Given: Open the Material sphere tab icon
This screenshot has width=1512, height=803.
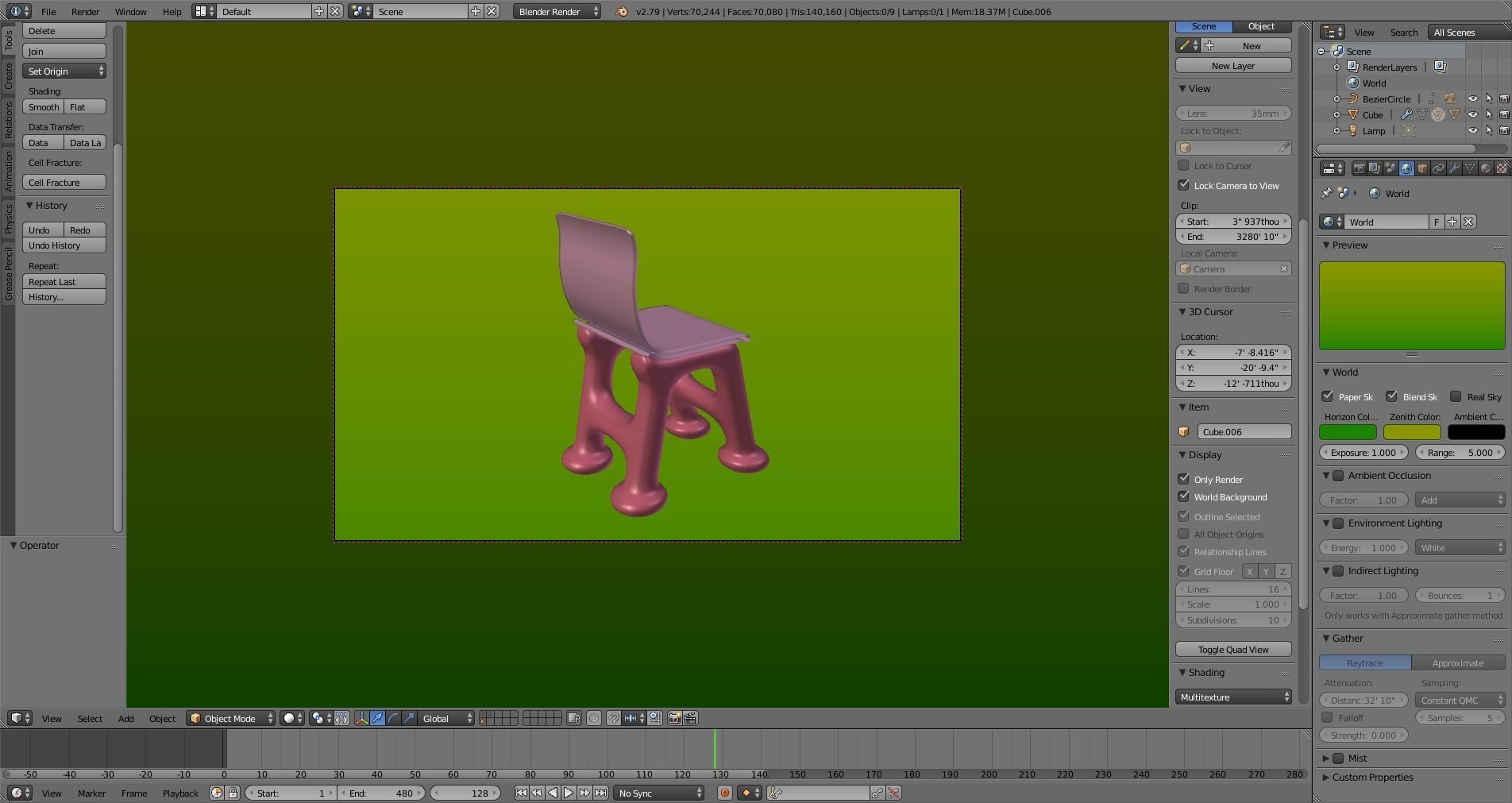Looking at the screenshot, I should coord(1486,168).
